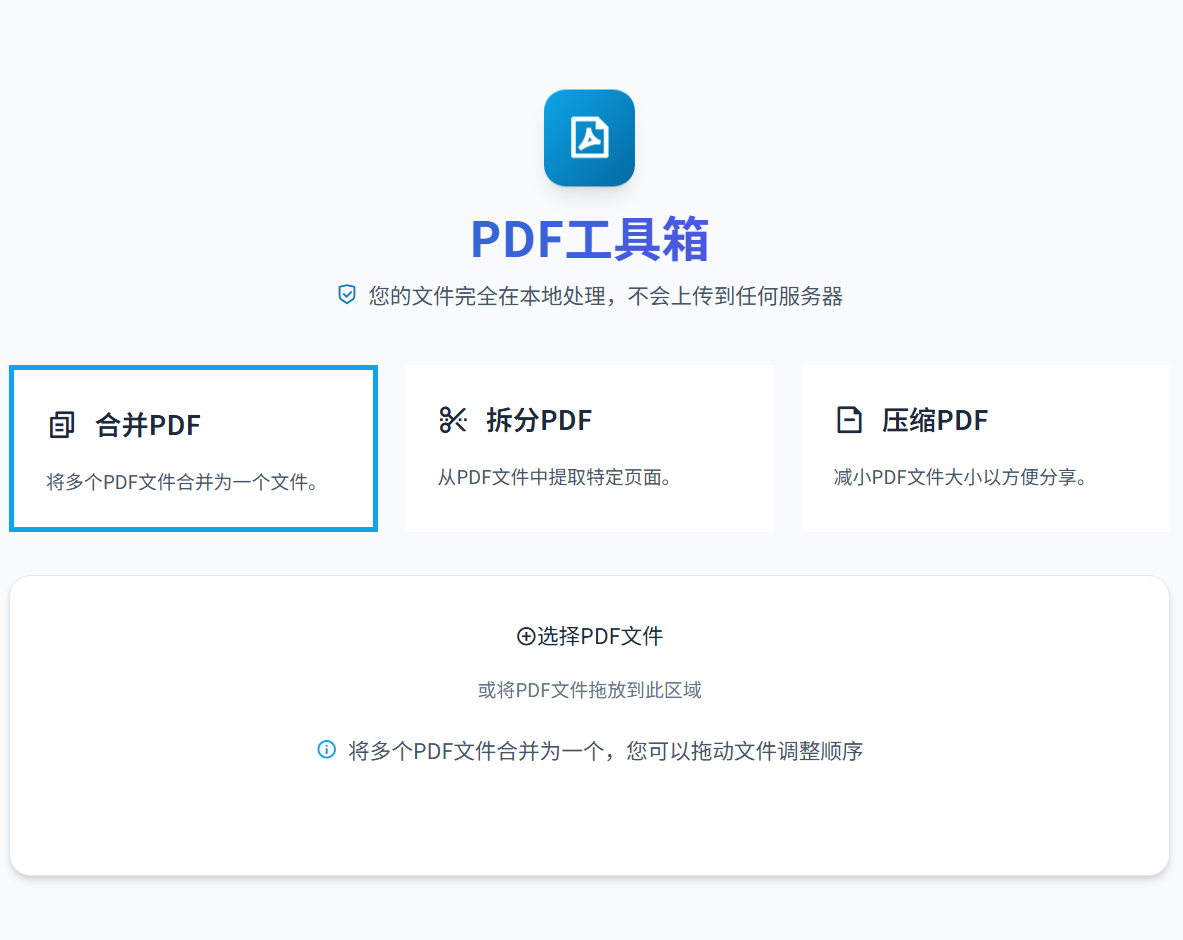Viewport: 1183px width, 940px height.
Task: Click the plus-circle icon before 选择PDF文件
Action: click(524, 636)
